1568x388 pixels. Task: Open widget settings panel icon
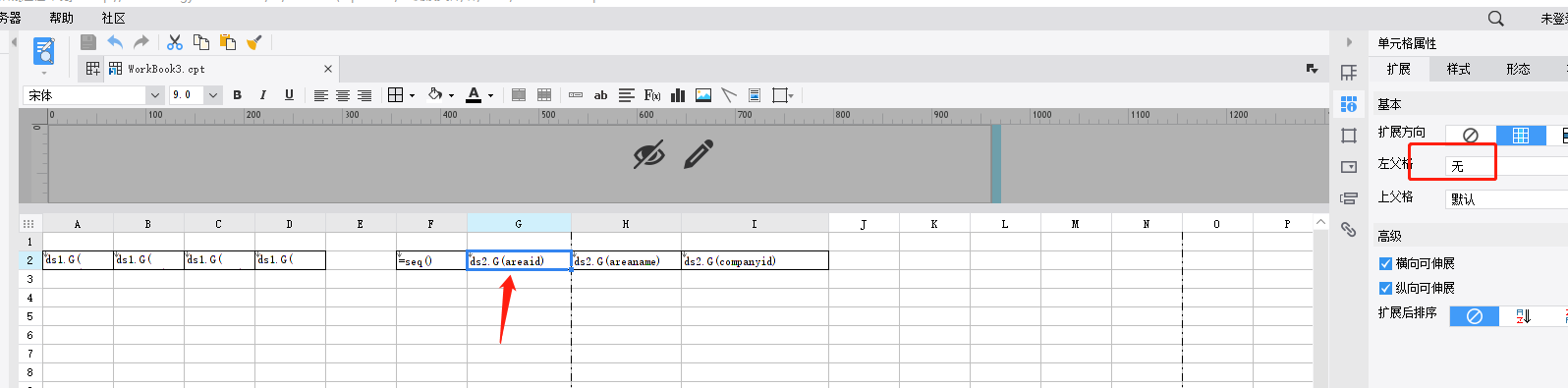pos(1349,167)
